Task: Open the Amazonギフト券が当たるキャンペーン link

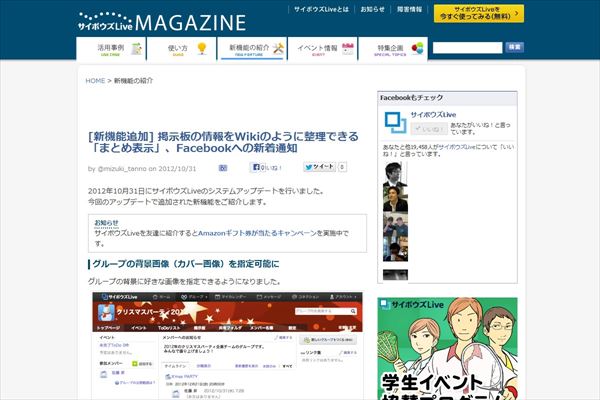Action: (257, 233)
